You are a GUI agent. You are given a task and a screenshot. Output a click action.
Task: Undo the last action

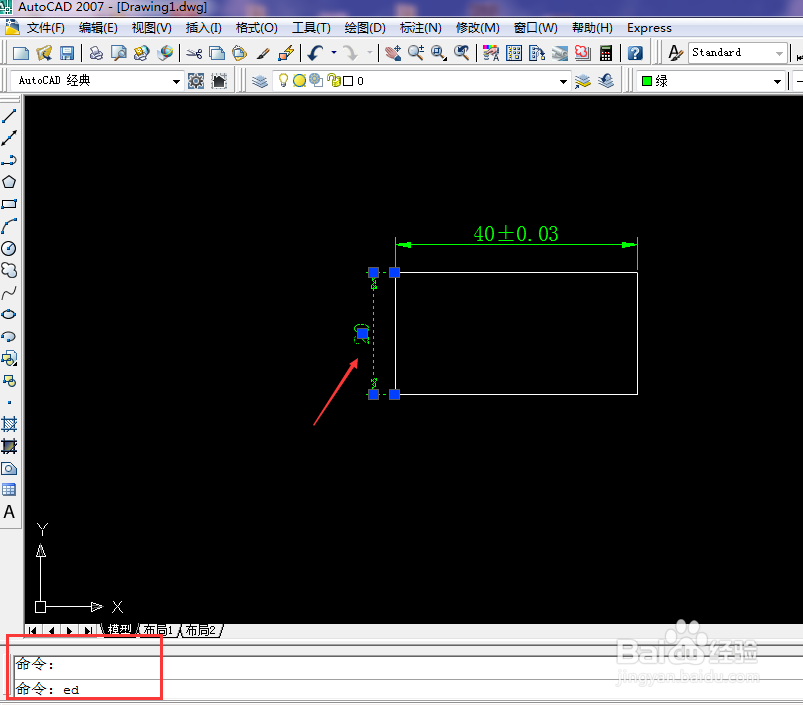[315, 53]
